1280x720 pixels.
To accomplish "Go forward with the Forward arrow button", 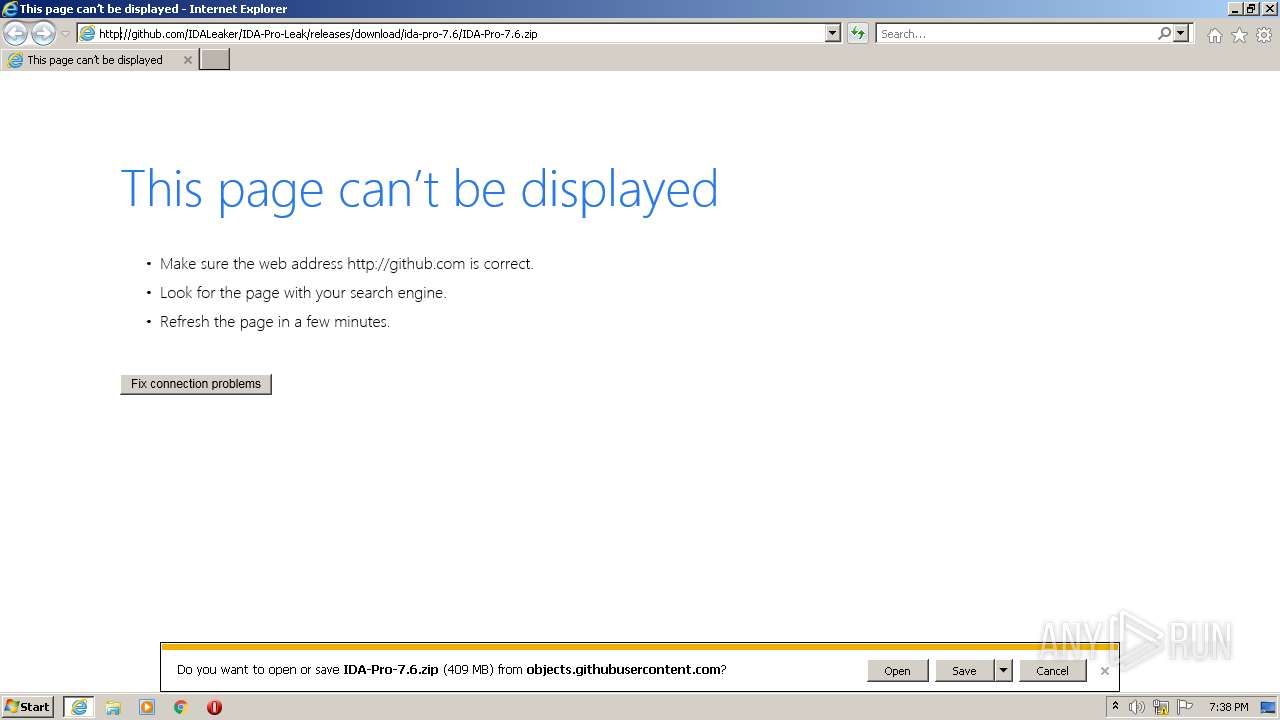I will pos(43,33).
